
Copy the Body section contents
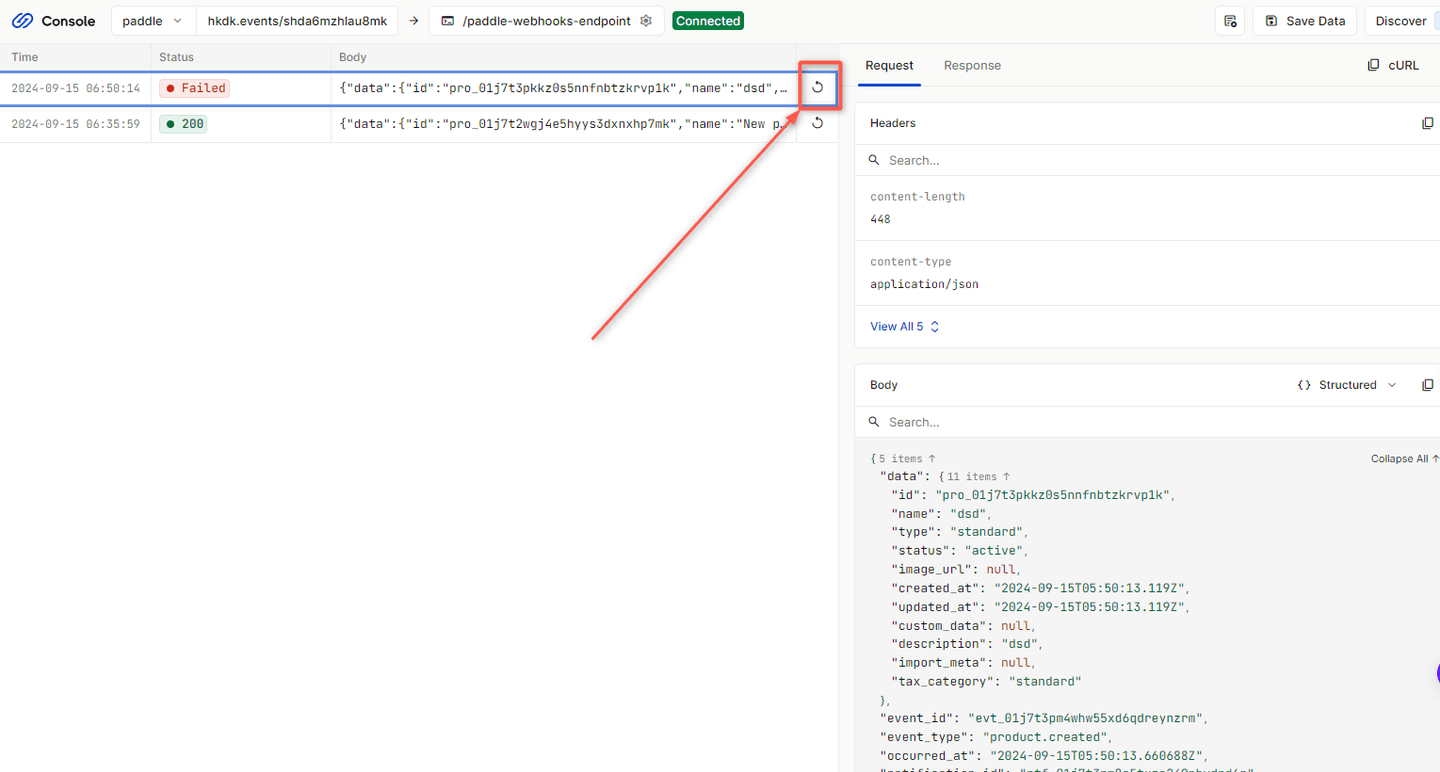[x=1427, y=385]
